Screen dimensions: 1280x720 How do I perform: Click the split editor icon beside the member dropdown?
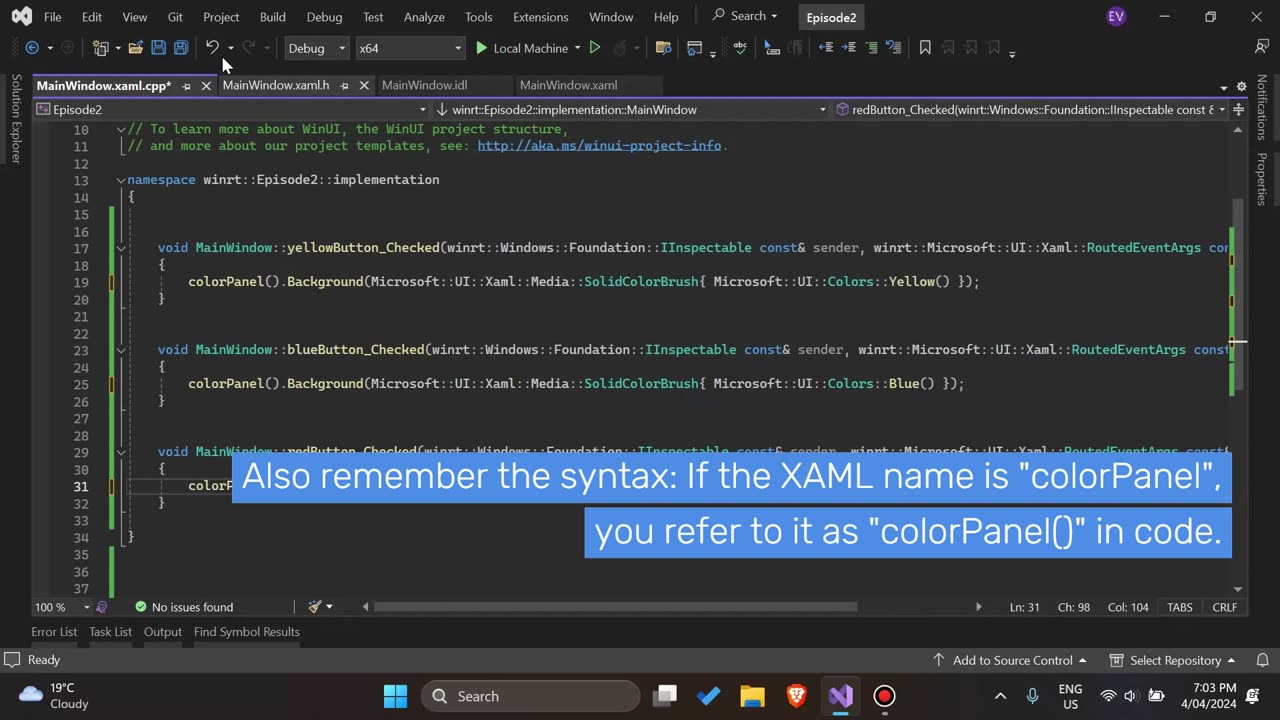pyautogui.click(x=1238, y=109)
